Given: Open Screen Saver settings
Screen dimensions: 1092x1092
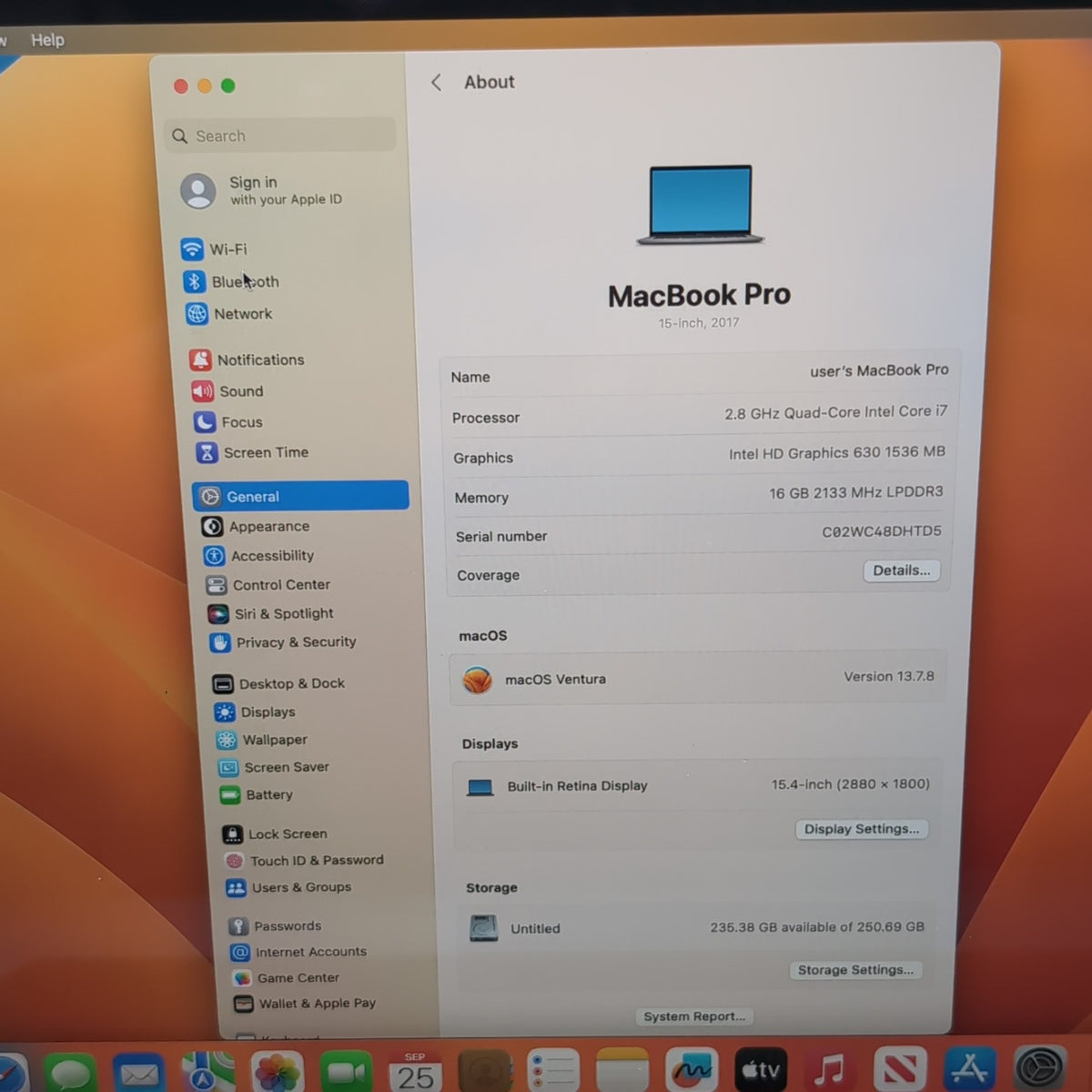Looking at the screenshot, I should pos(274,767).
